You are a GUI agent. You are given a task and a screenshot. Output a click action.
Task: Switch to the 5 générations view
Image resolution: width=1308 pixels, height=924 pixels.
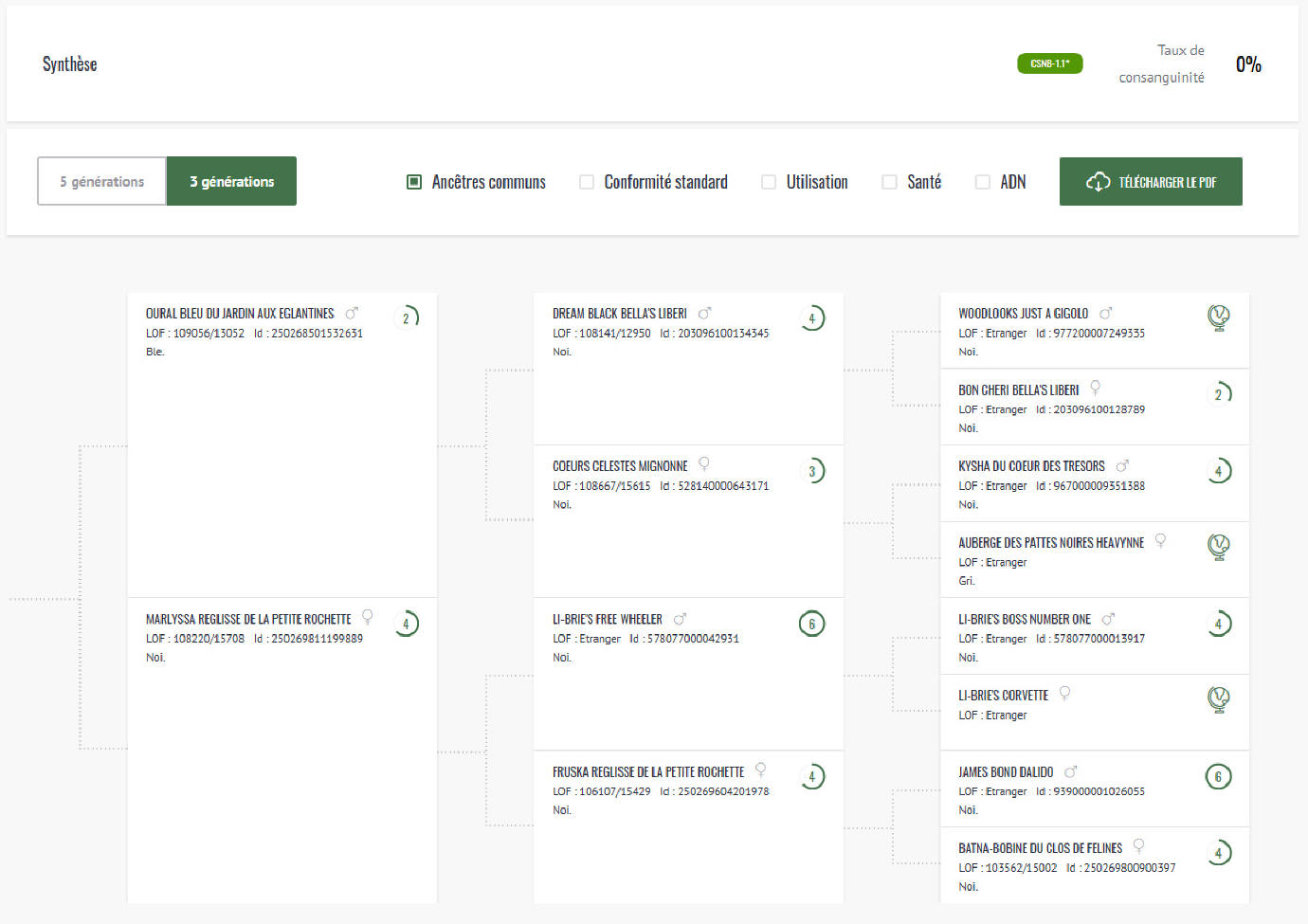102,181
